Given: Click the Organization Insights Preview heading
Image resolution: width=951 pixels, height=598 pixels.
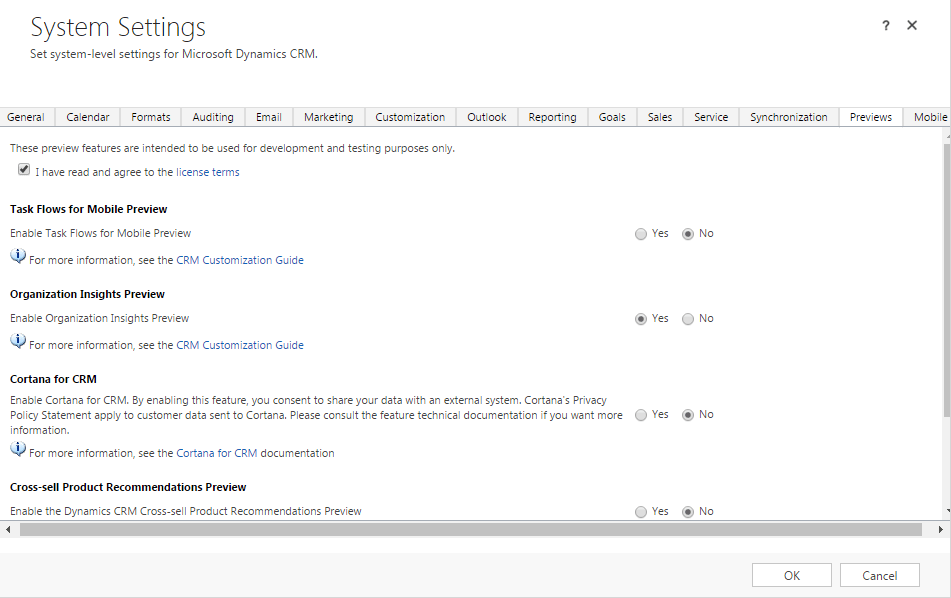Looking at the screenshot, I should pos(87,294).
